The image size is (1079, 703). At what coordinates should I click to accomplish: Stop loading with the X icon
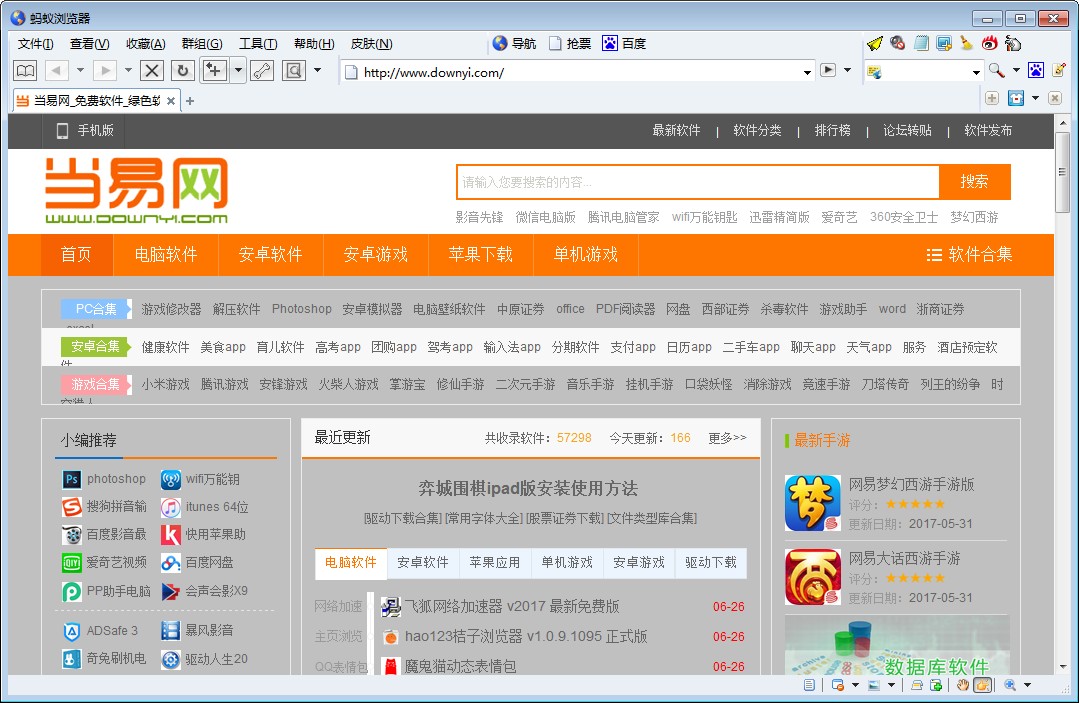151,69
